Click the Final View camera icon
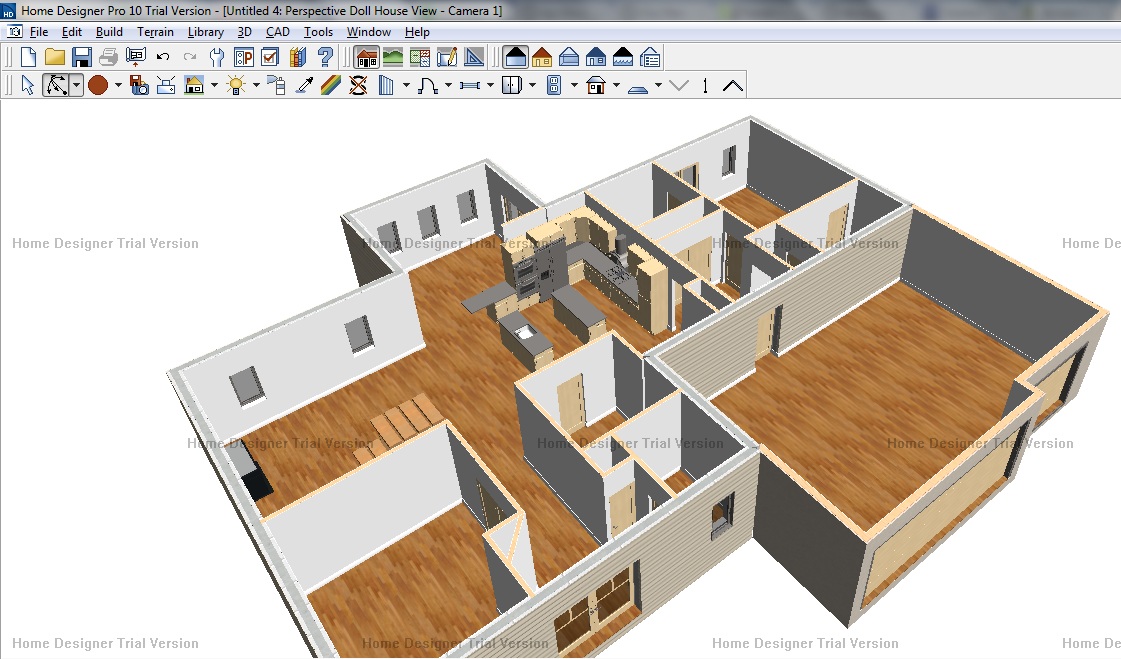 point(139,86)
